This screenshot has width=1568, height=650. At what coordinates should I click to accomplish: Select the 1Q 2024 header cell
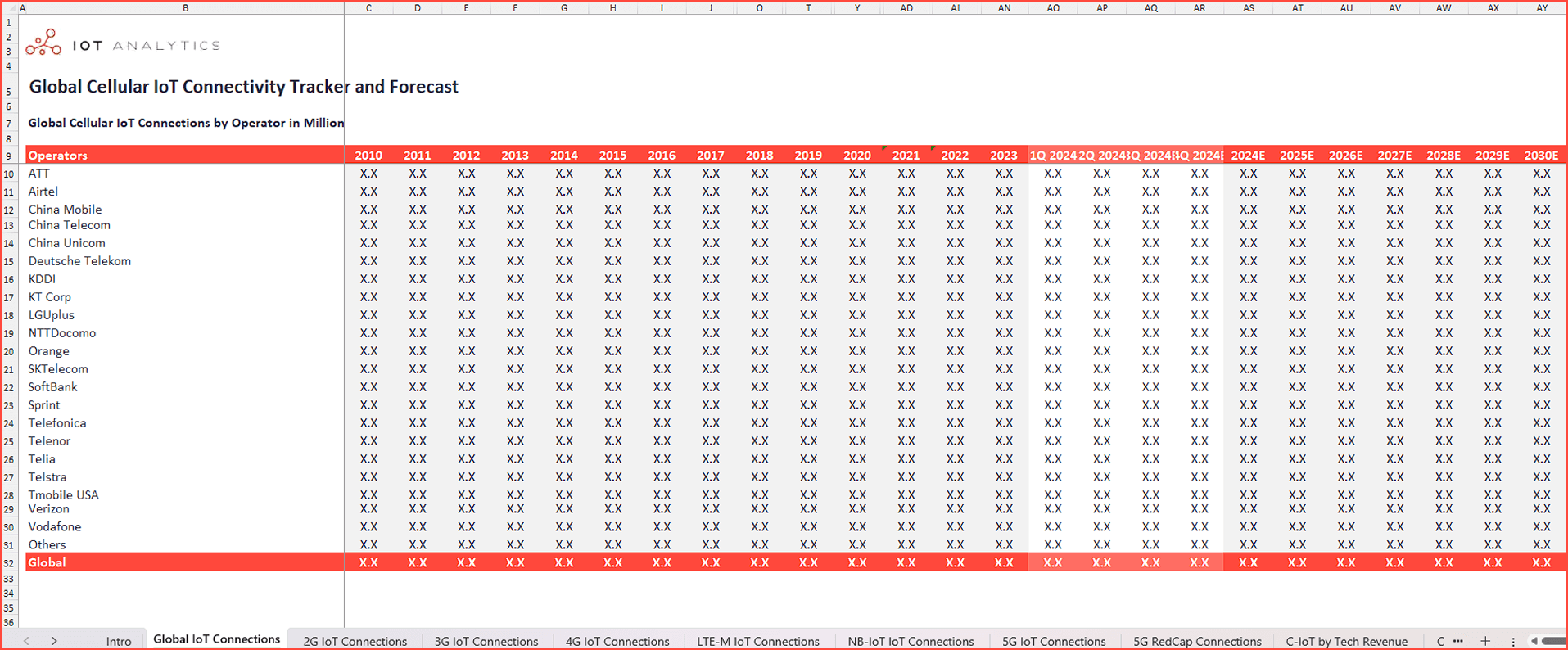(1053, 155)
